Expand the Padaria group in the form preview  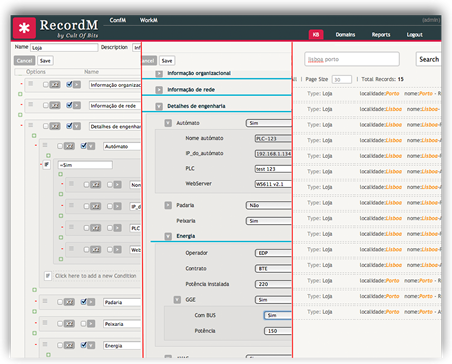168,205
